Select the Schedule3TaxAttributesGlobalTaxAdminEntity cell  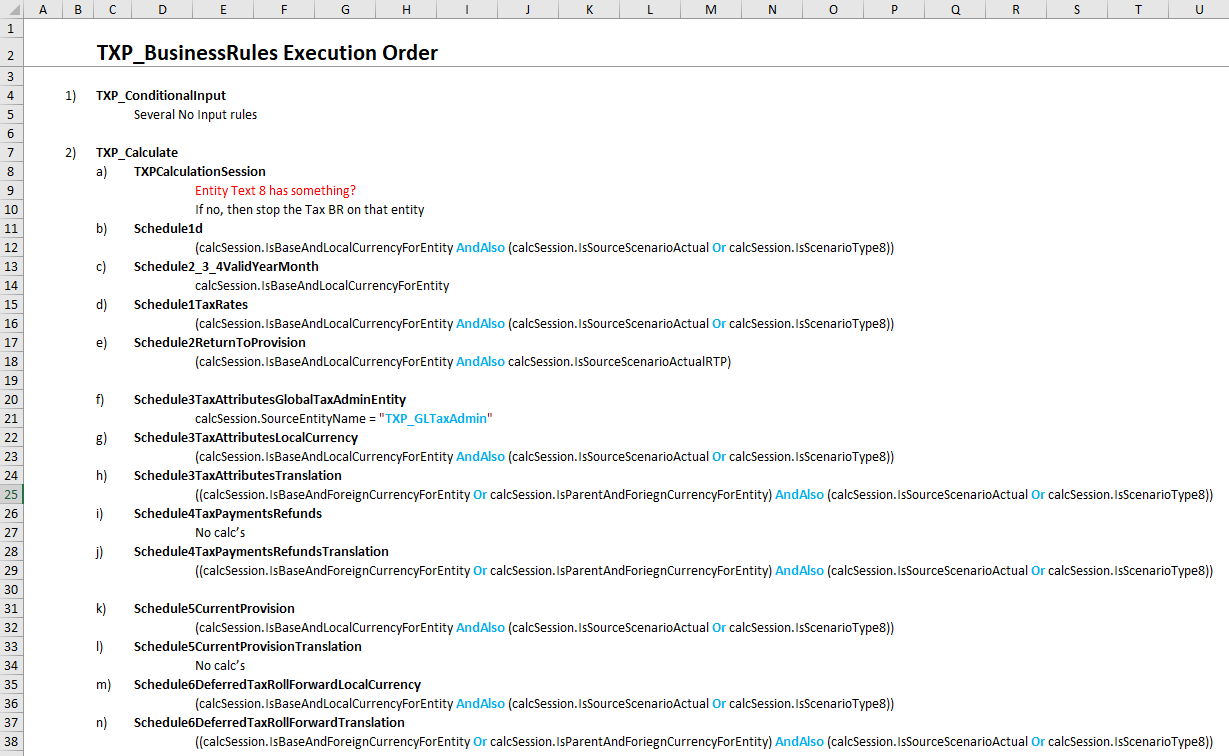[x=270, y=399]
